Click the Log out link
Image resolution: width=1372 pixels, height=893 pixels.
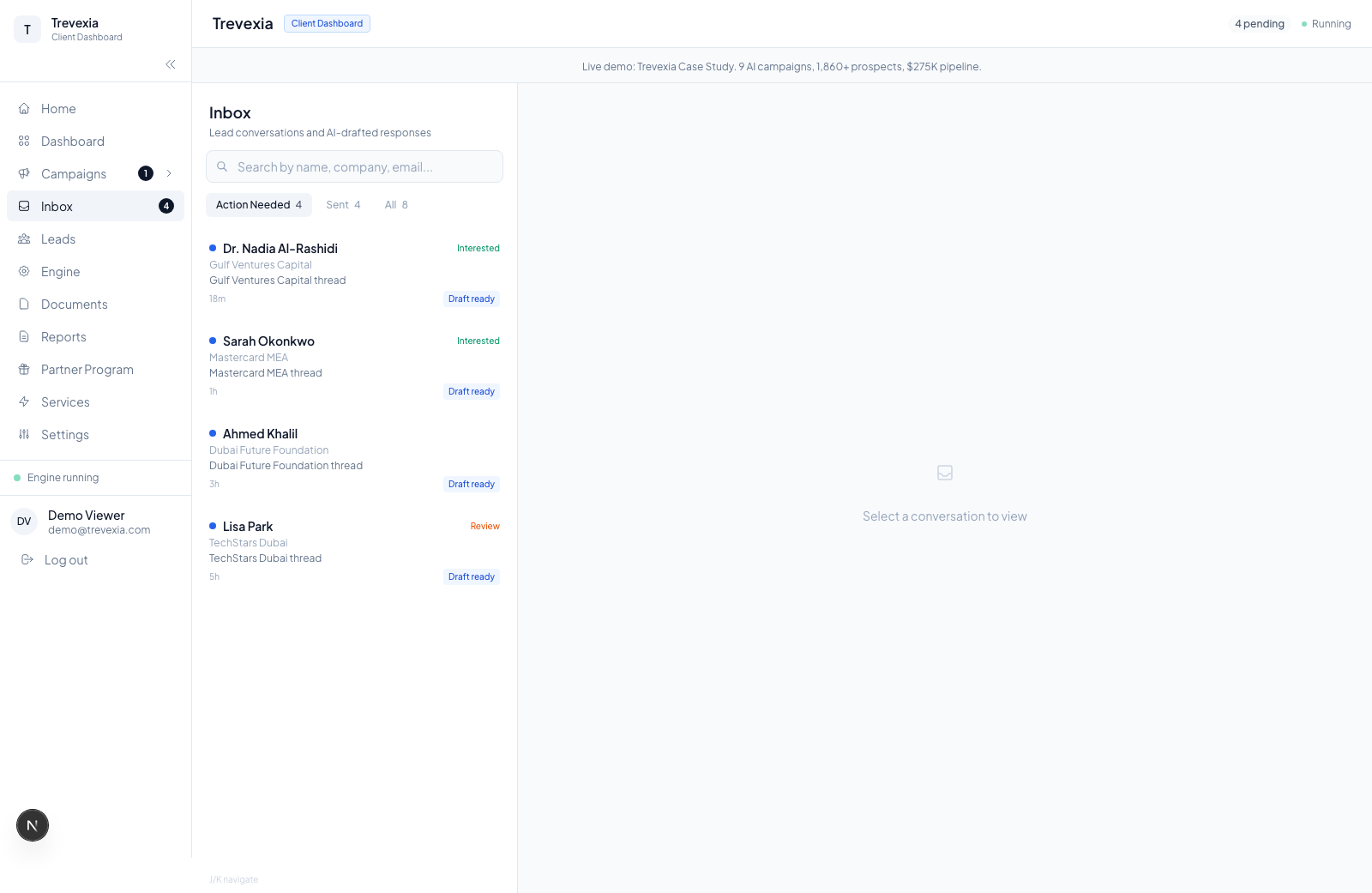pos(66,560)
